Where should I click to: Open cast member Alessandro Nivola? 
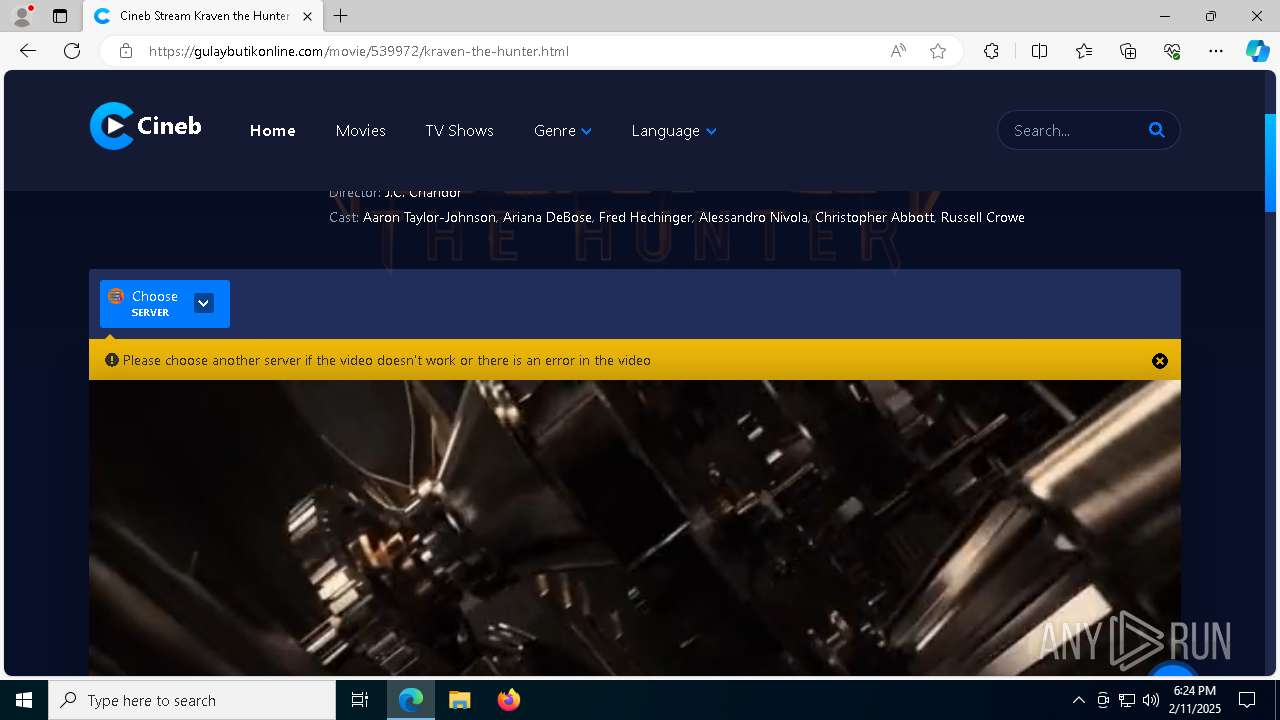click(x=753, y=217)
